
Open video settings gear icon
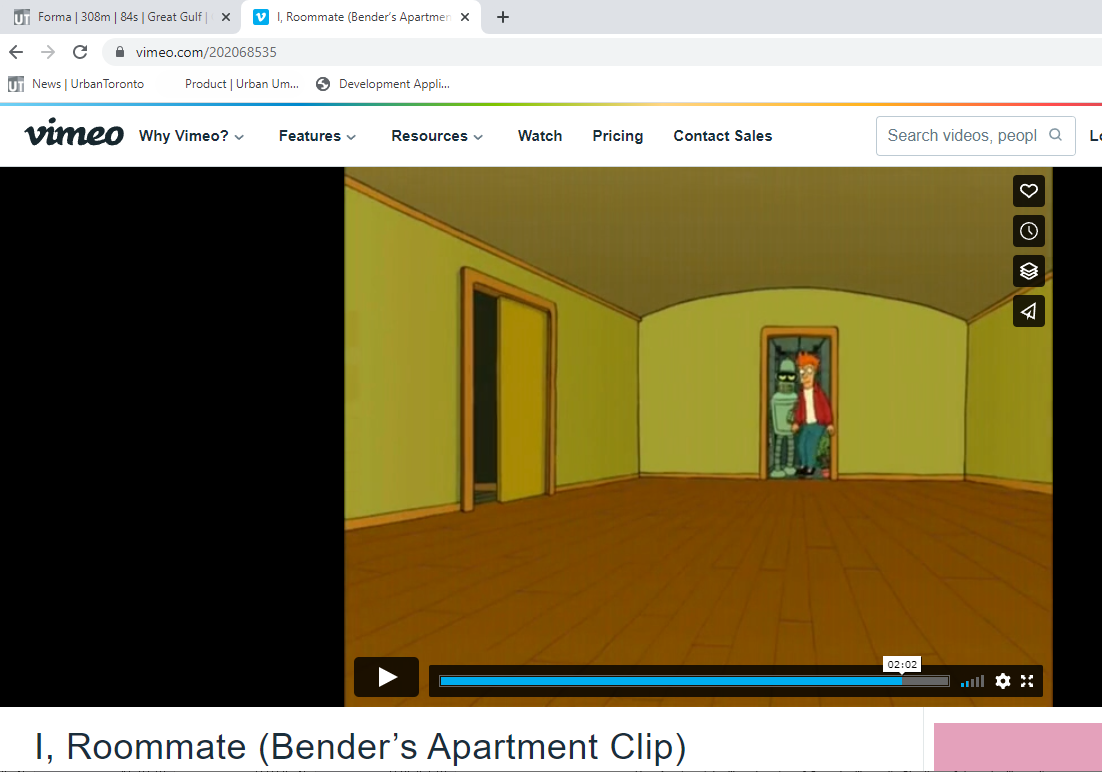coord(1003,681)
